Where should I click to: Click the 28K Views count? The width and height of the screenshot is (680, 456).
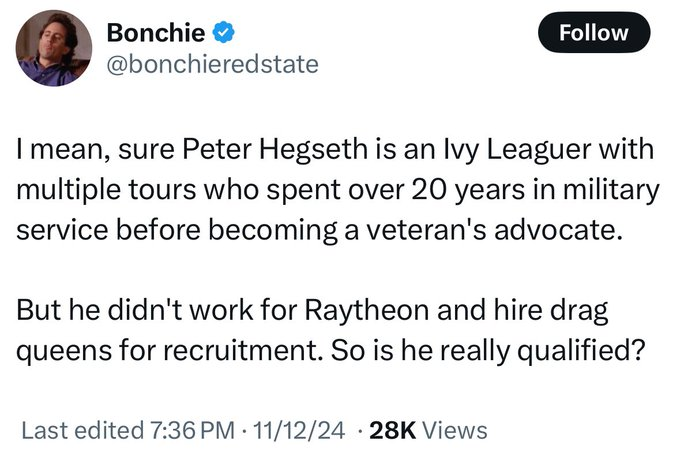click(x=428, y=431)
